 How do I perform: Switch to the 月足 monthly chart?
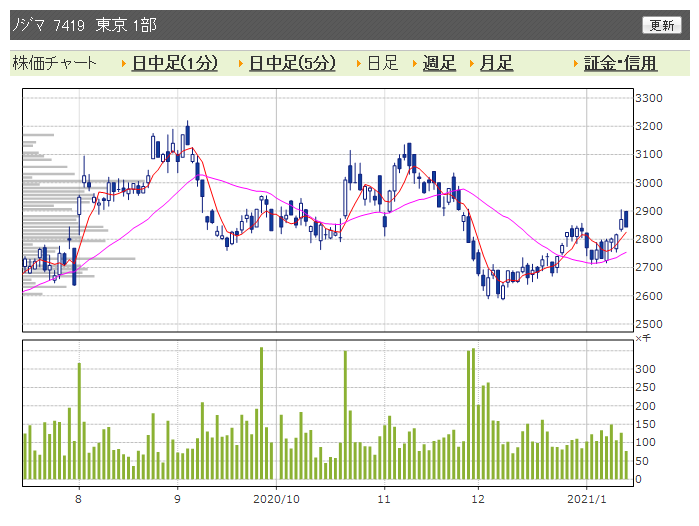coord(496,63)
